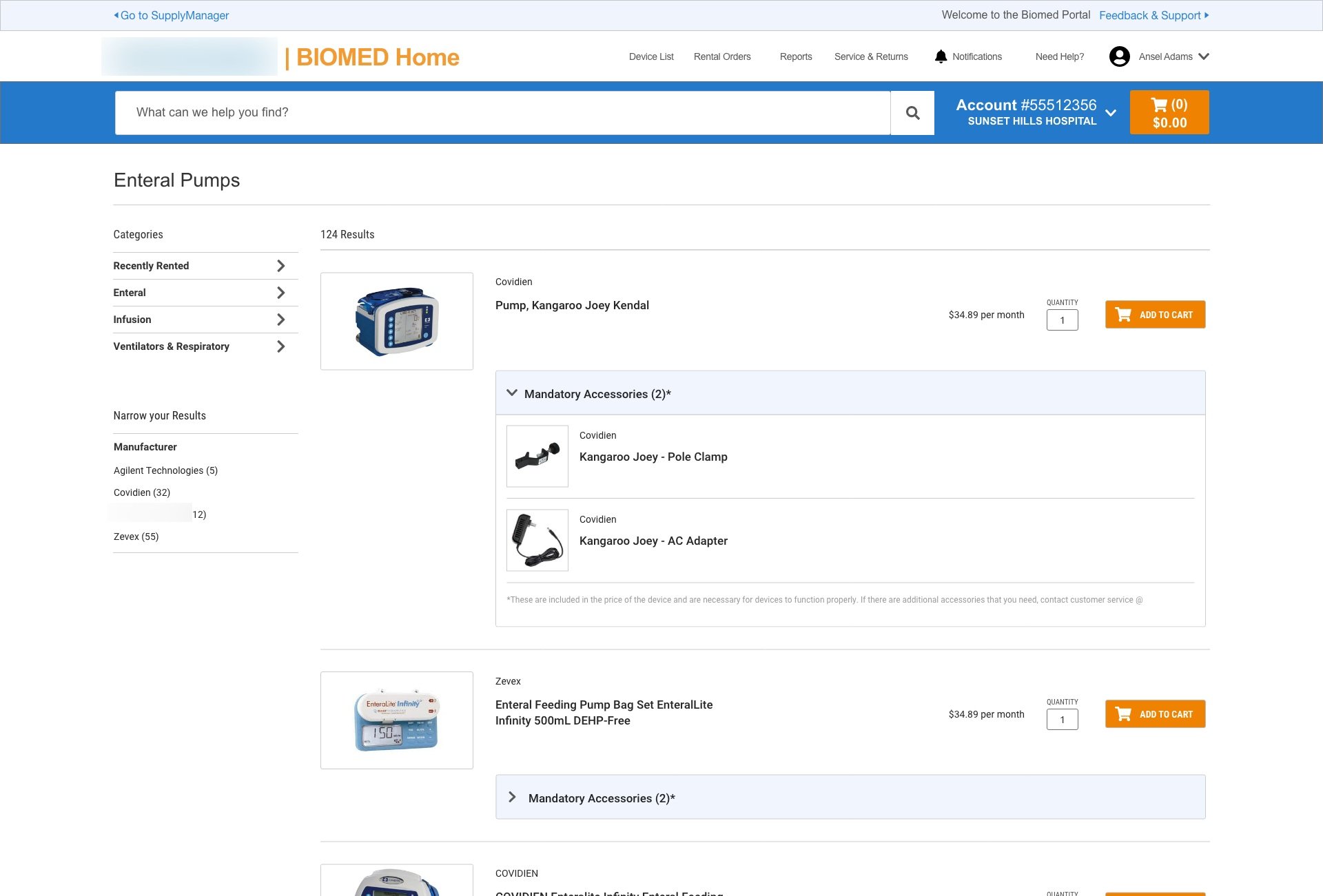This screenshot has width=1323, height=896.
Task: Click Go to SupplyManager link
Action: (x=171, y=15)
